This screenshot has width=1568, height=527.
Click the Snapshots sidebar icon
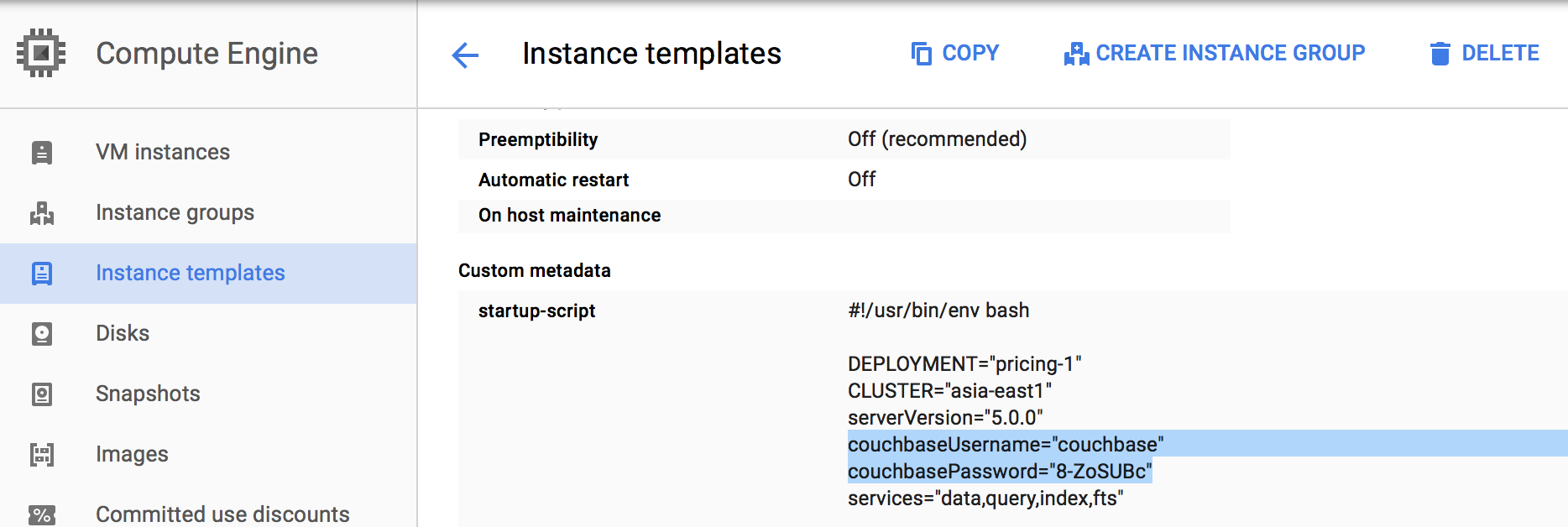coord(41,394)
